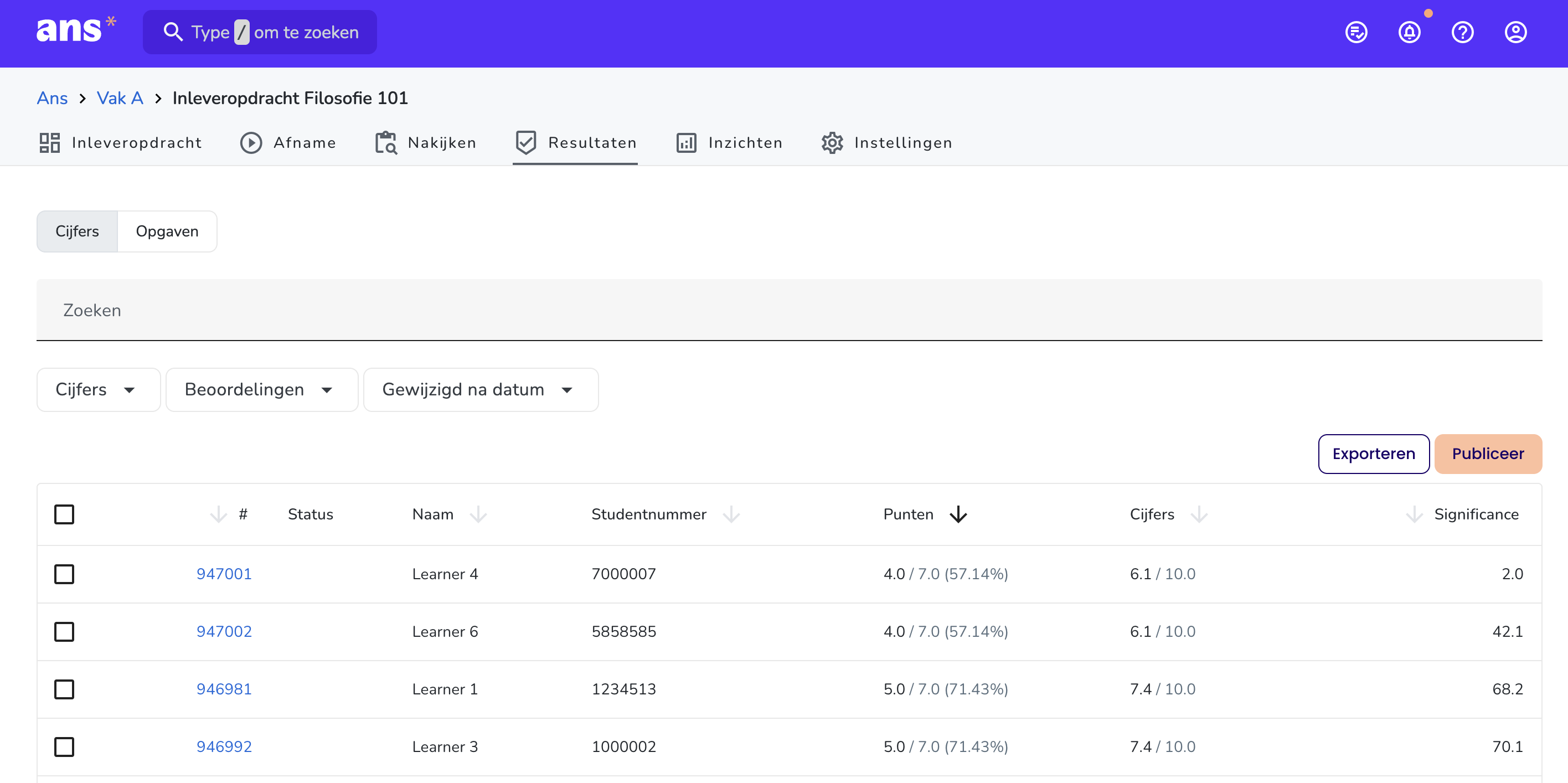1568x783 pixels.
Task: Click the Inleveropdracht grid icon
Action: [49, 142]
